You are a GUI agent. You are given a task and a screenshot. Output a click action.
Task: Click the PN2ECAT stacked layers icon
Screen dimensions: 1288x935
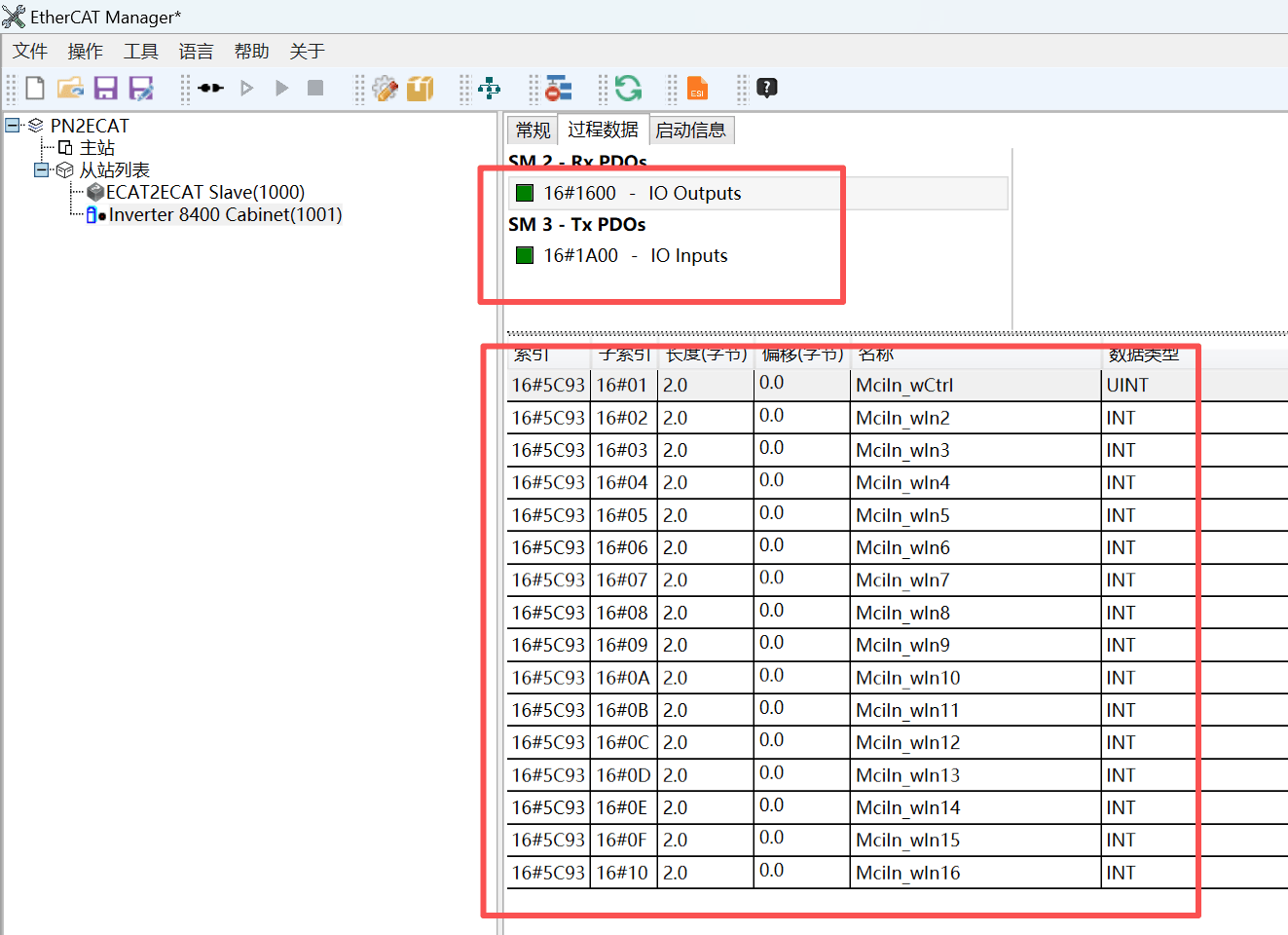click(36, 126)
